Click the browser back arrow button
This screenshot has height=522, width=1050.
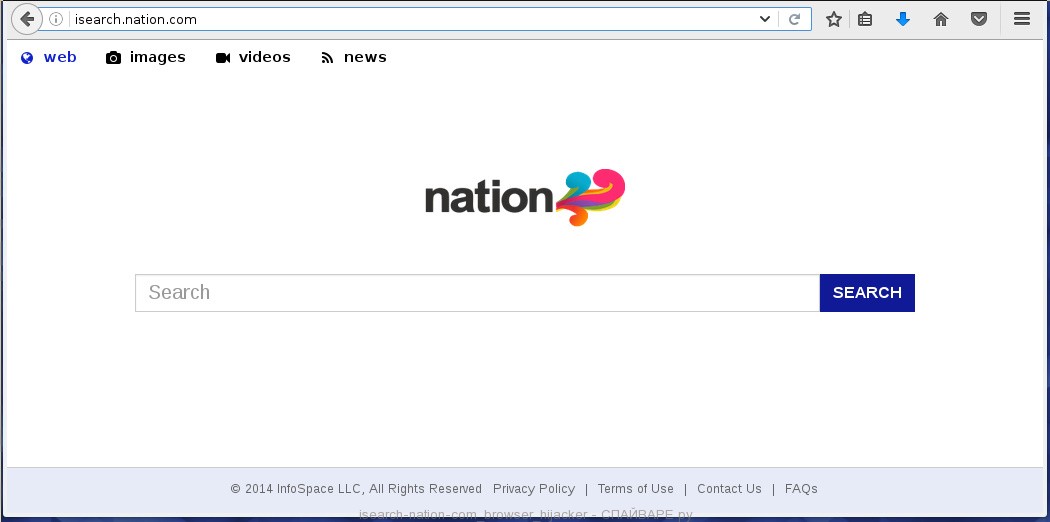[26, 19]
